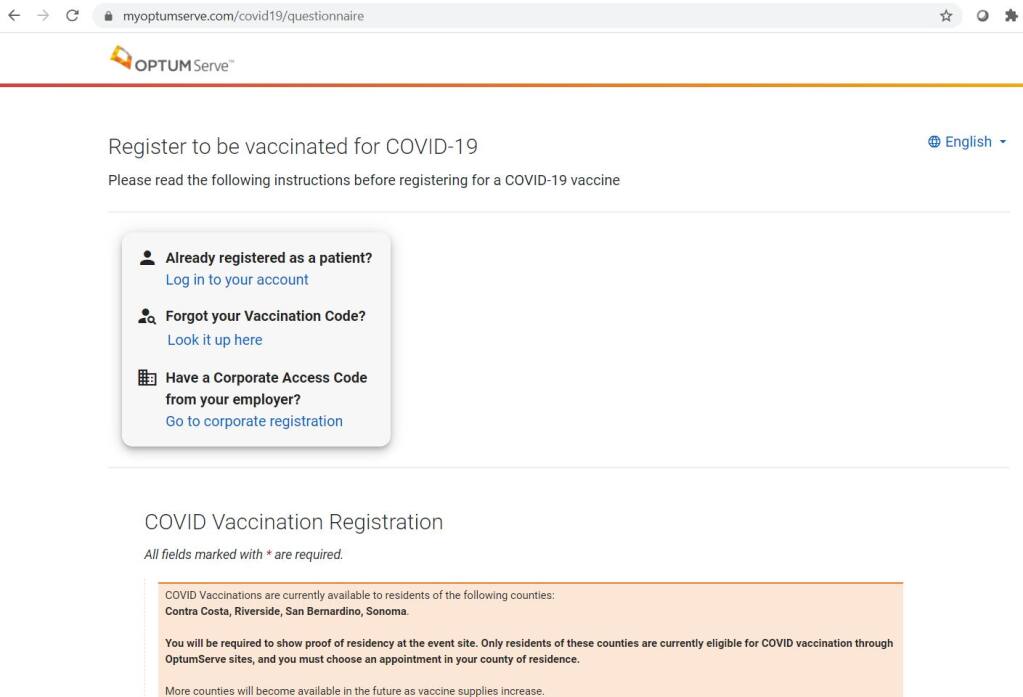Click the circular extension icon beside the star
Screen dimensions: 1023x697
[982, 16]
